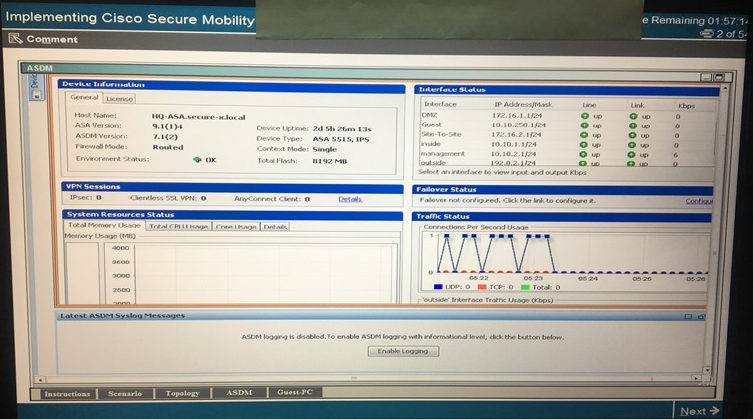
Task: Click the TCP red legend swatch
Action: point(482,287)
